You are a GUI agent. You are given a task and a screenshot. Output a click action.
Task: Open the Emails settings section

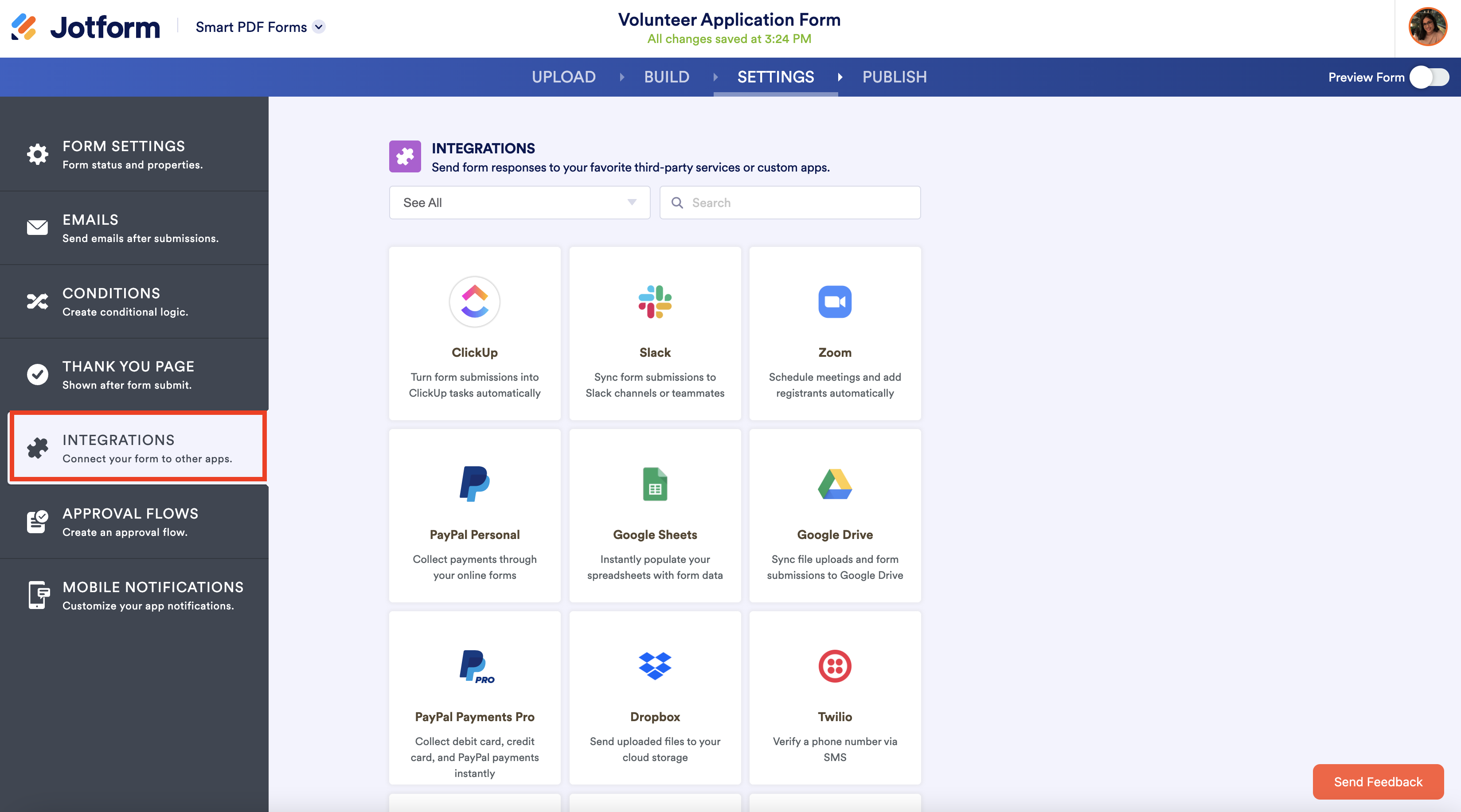tap(134, 228)
